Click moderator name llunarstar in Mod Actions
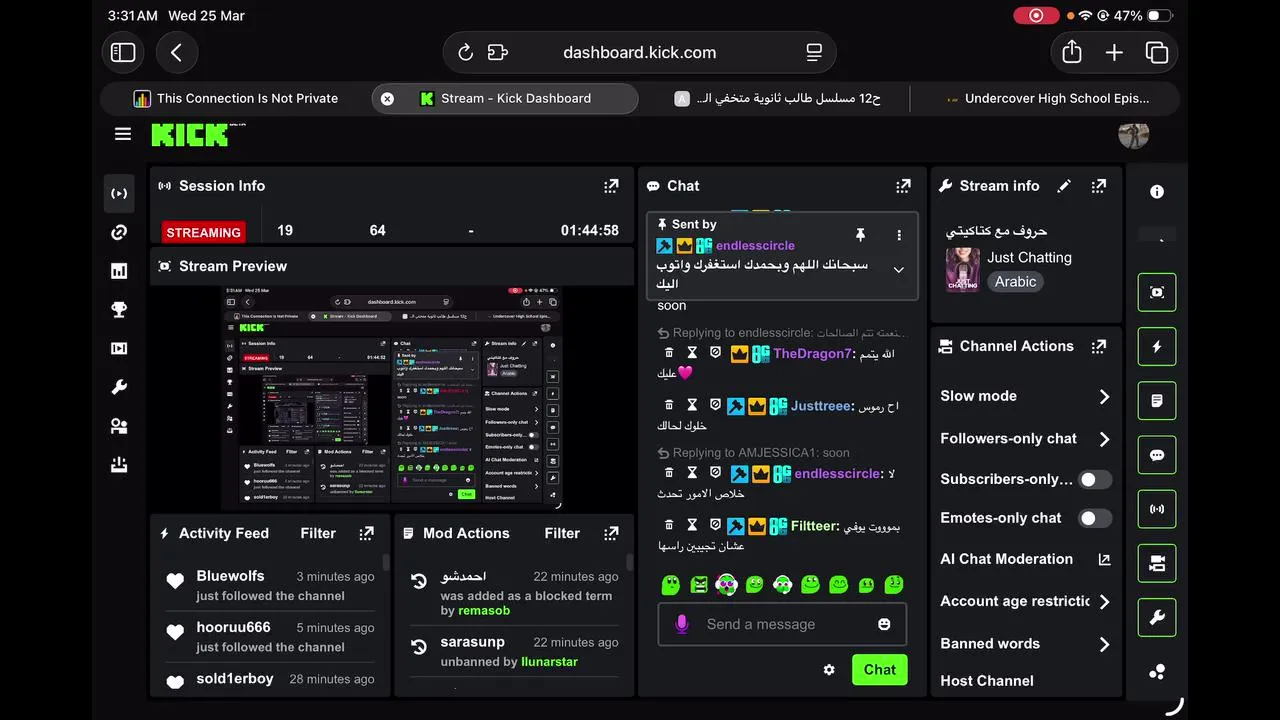 (549, 661)
